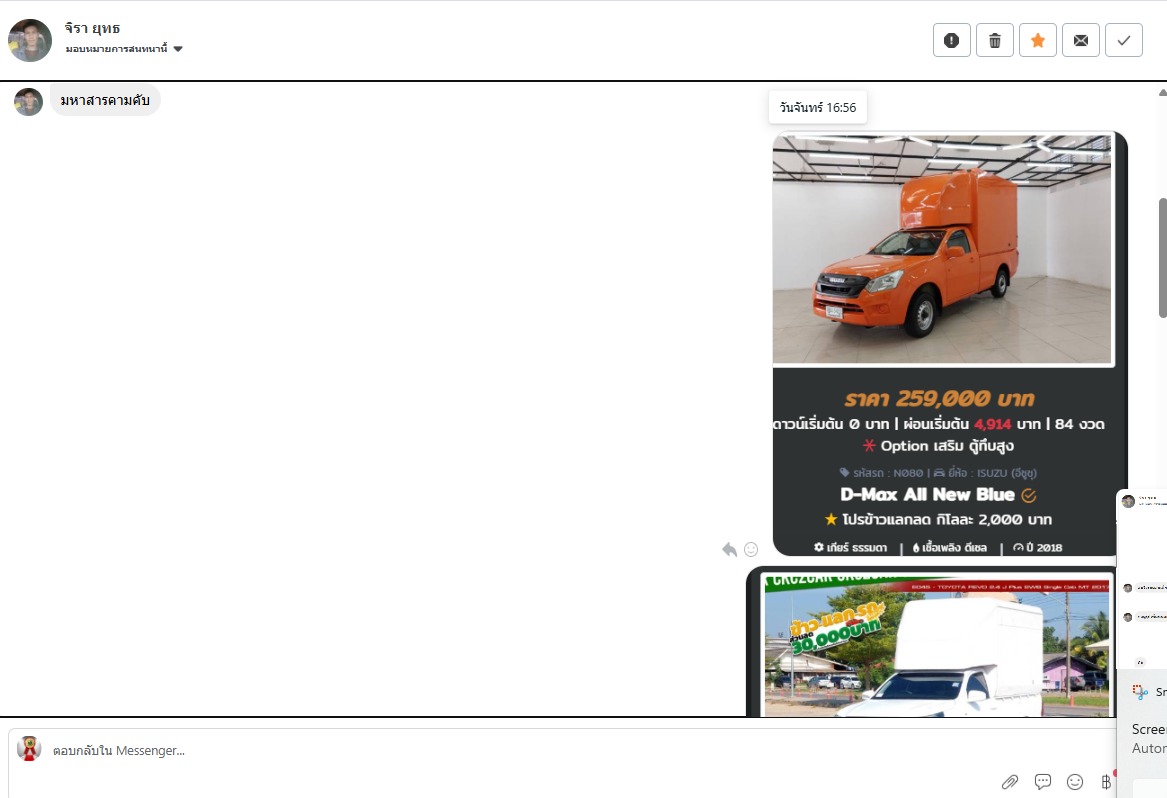Attach a file with the paperclip icon

[1009, 782]
